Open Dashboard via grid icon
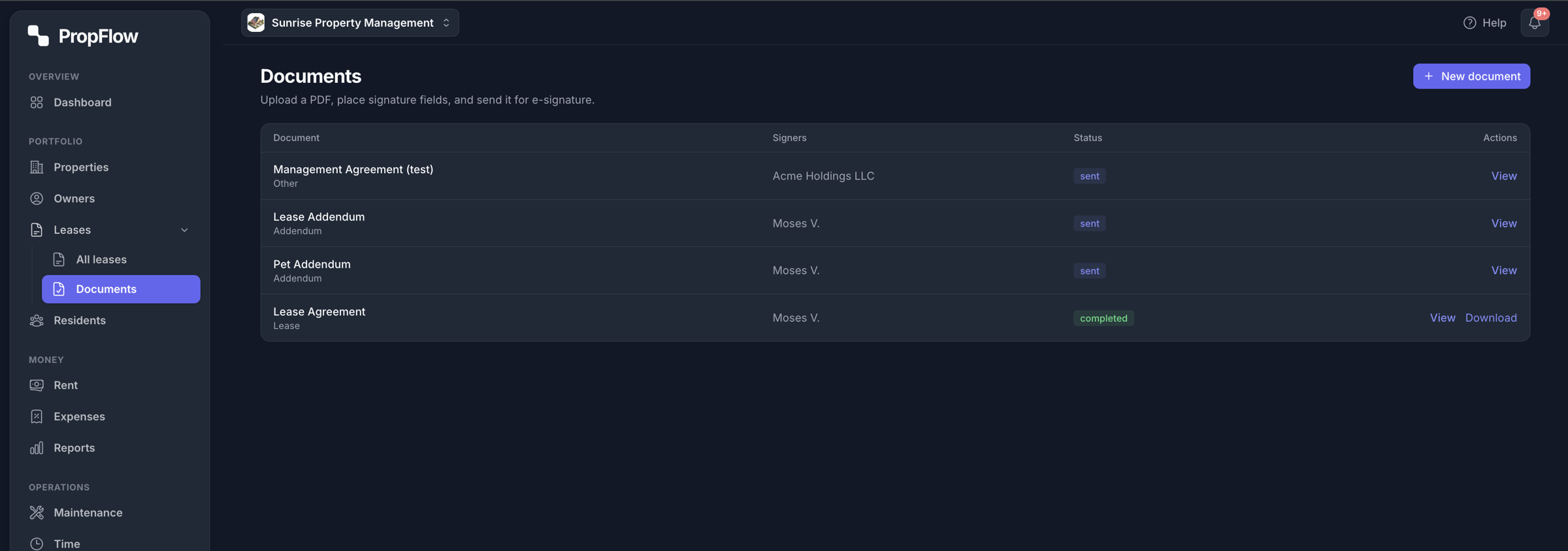This screenshot has height=551, width=1568. point(37,102)
